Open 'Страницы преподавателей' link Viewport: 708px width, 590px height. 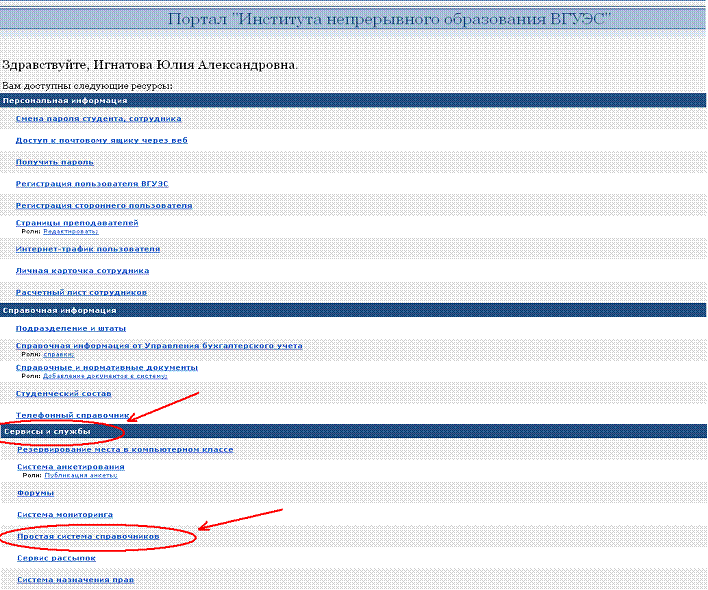pos(77,222)
